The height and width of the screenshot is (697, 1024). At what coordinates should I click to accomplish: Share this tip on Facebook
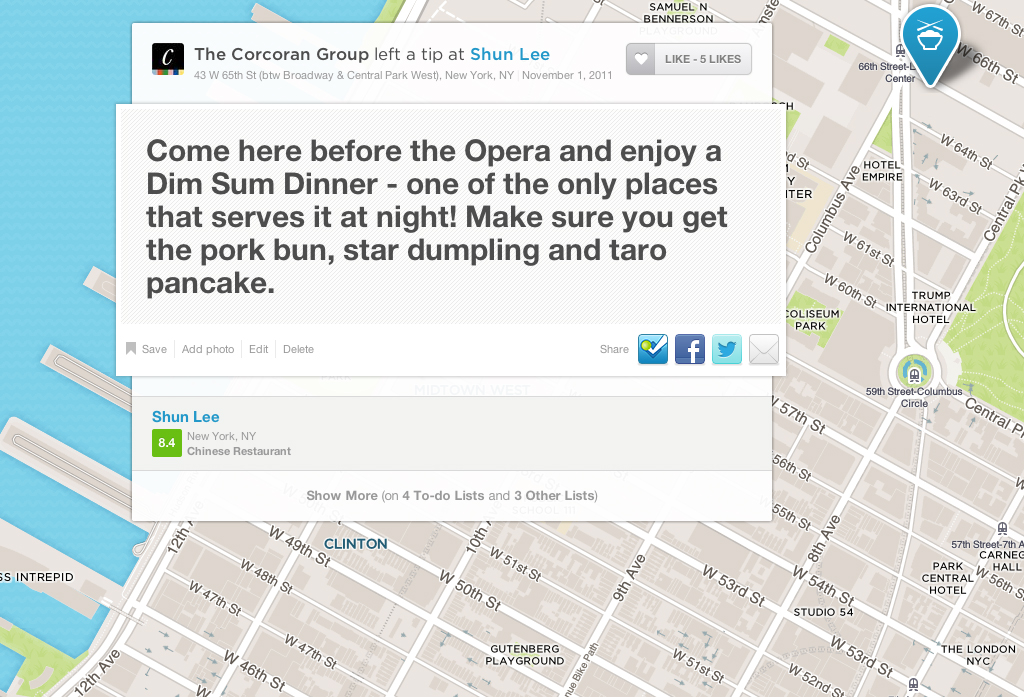(x=690, y=349)
